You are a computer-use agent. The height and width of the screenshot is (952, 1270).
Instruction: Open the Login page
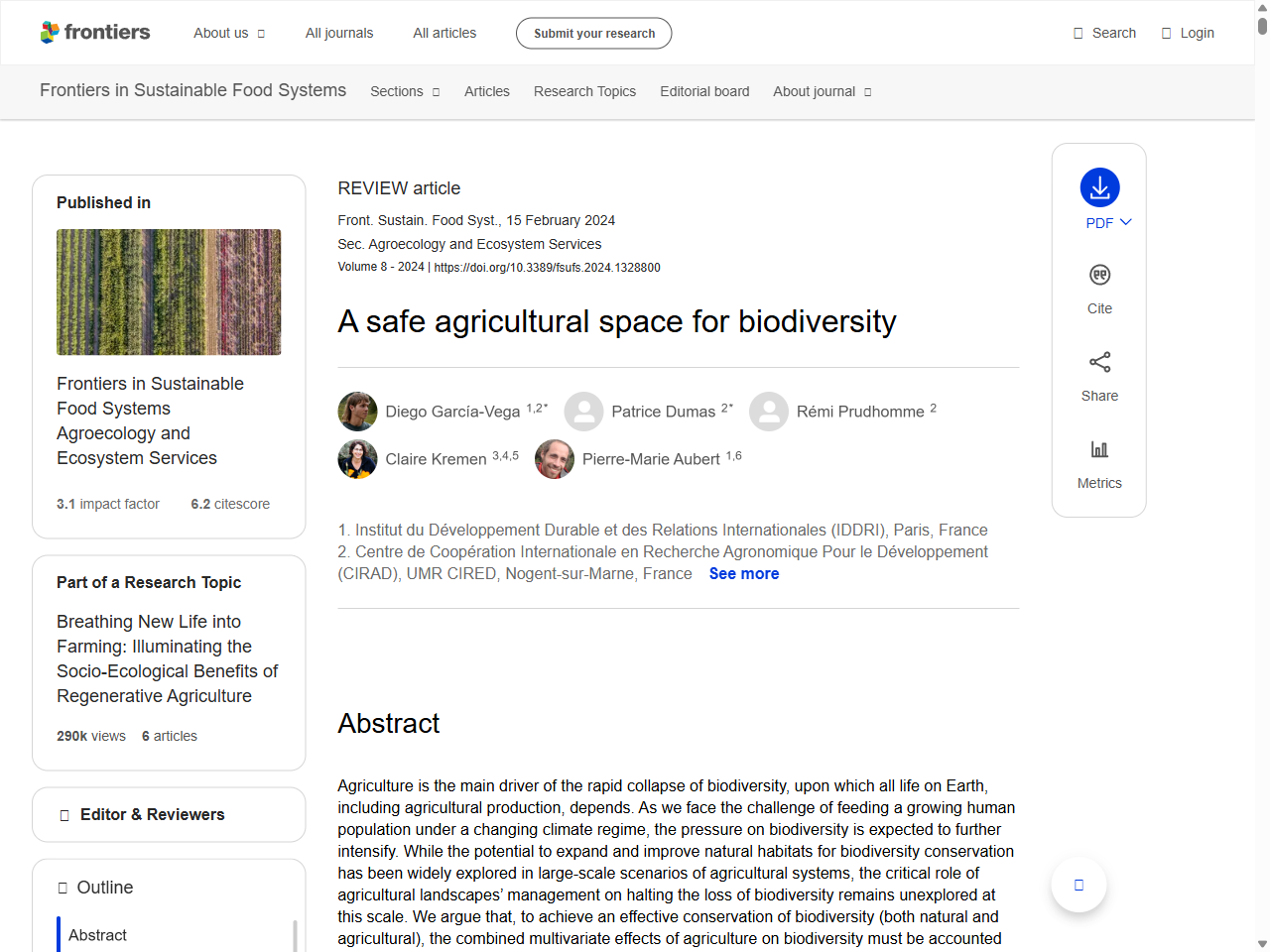coord(1187,32)
